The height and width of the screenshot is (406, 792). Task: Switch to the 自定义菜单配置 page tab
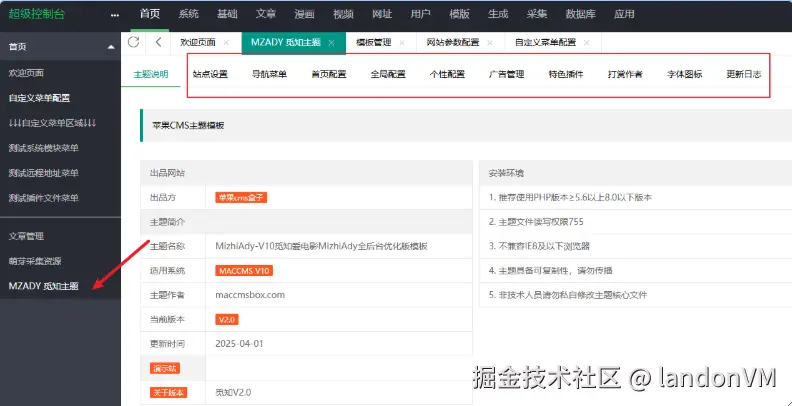(546, 42)
